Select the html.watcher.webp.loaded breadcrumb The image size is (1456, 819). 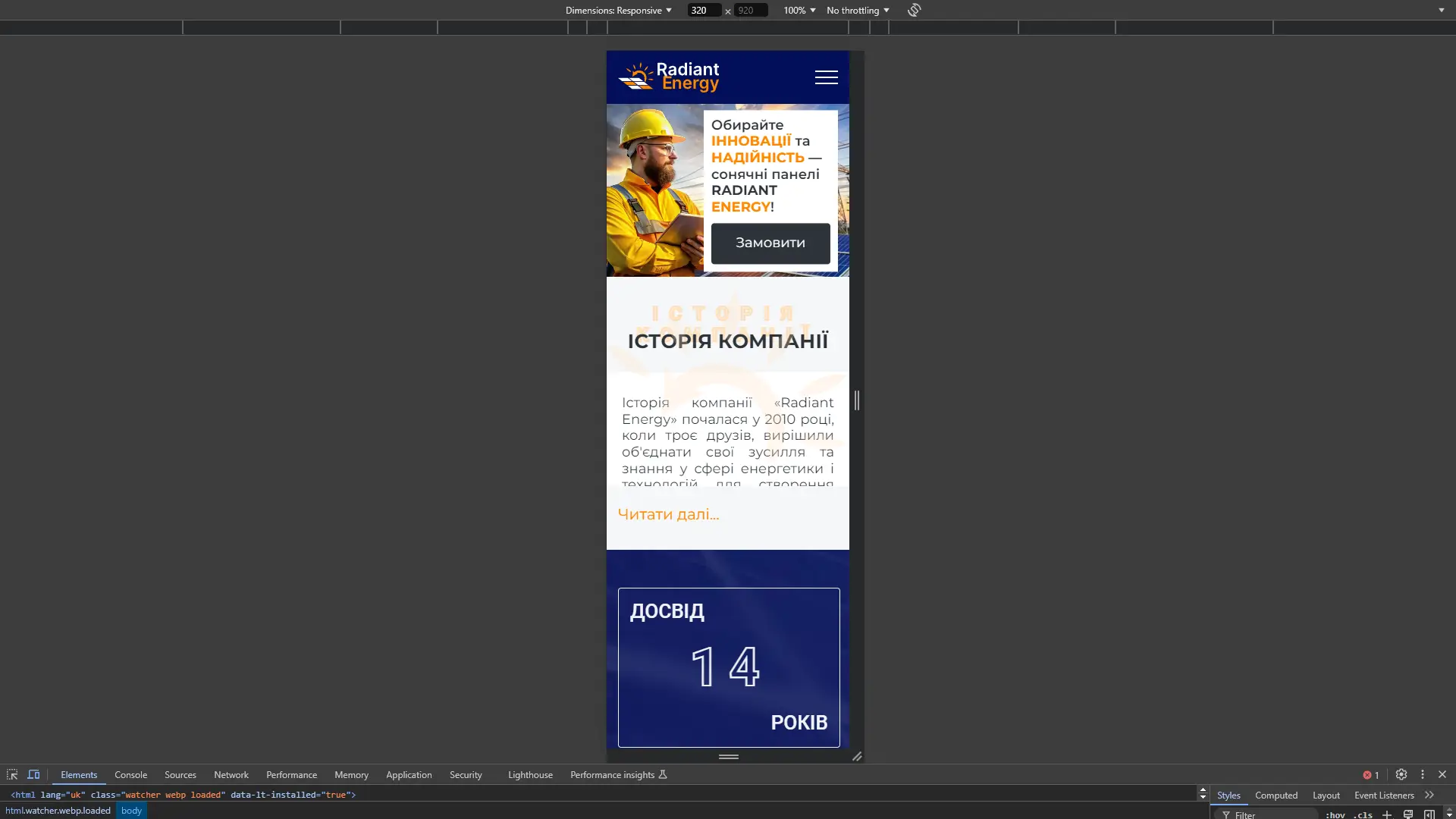coord(58,810)
